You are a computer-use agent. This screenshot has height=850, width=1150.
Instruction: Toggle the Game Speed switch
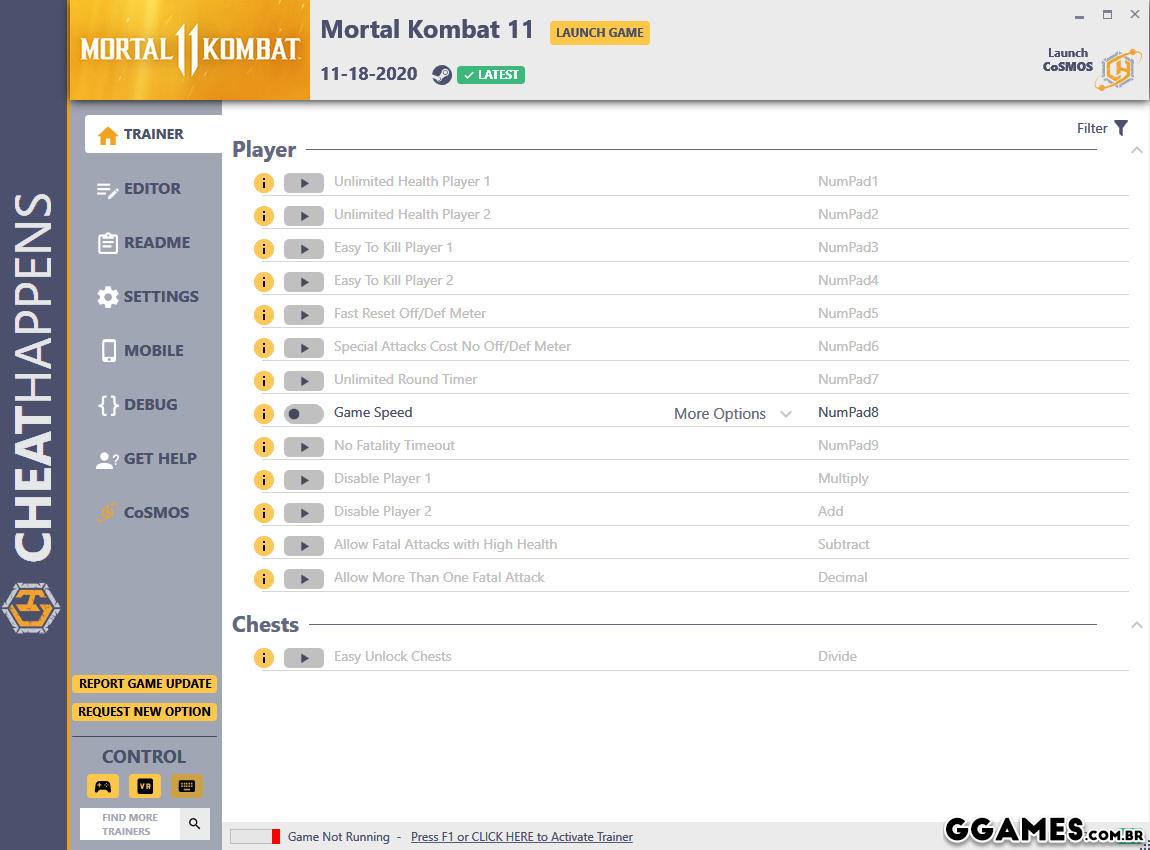click(x=303, y=414)
